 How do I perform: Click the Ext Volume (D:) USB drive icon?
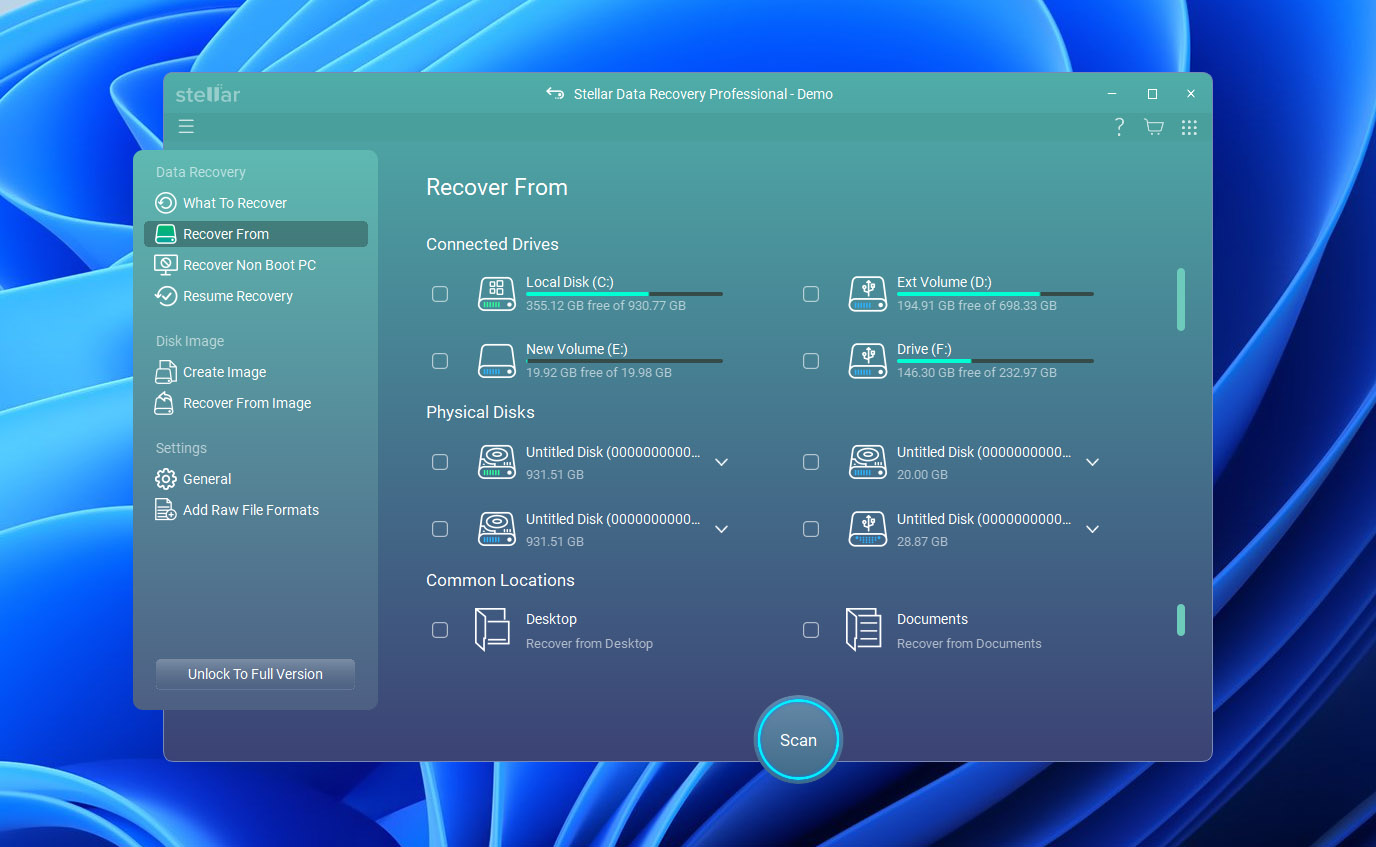[x=868, y=294]
